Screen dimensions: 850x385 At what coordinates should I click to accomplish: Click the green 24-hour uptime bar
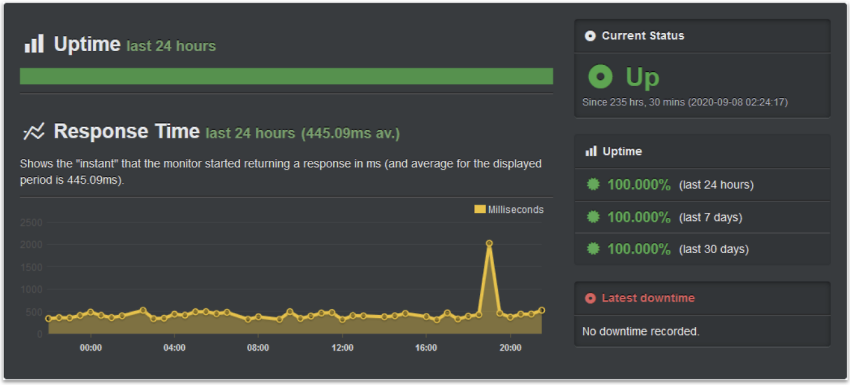(286, 76)
